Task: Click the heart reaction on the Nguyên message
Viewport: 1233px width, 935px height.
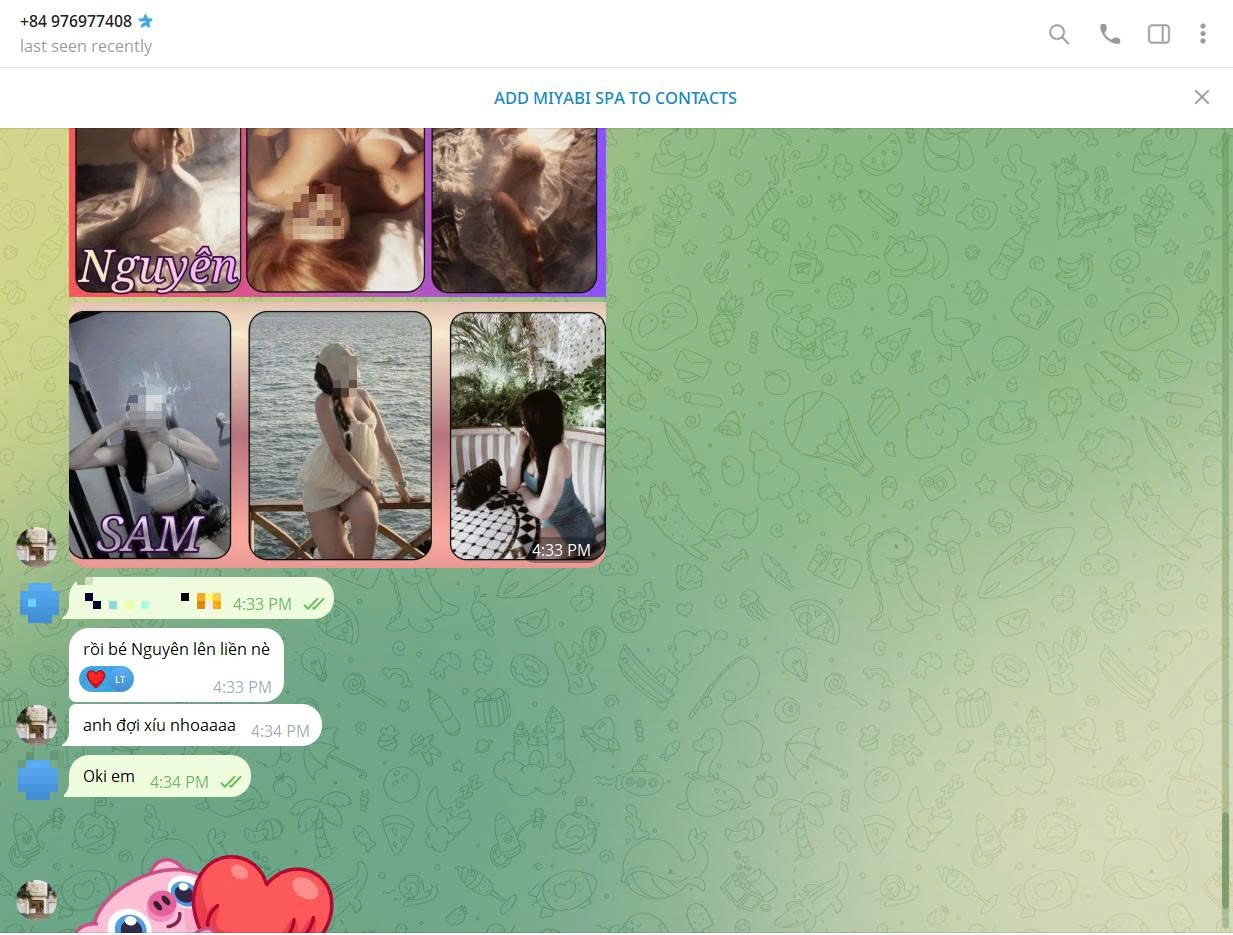Action: click(x=106, y=679)
